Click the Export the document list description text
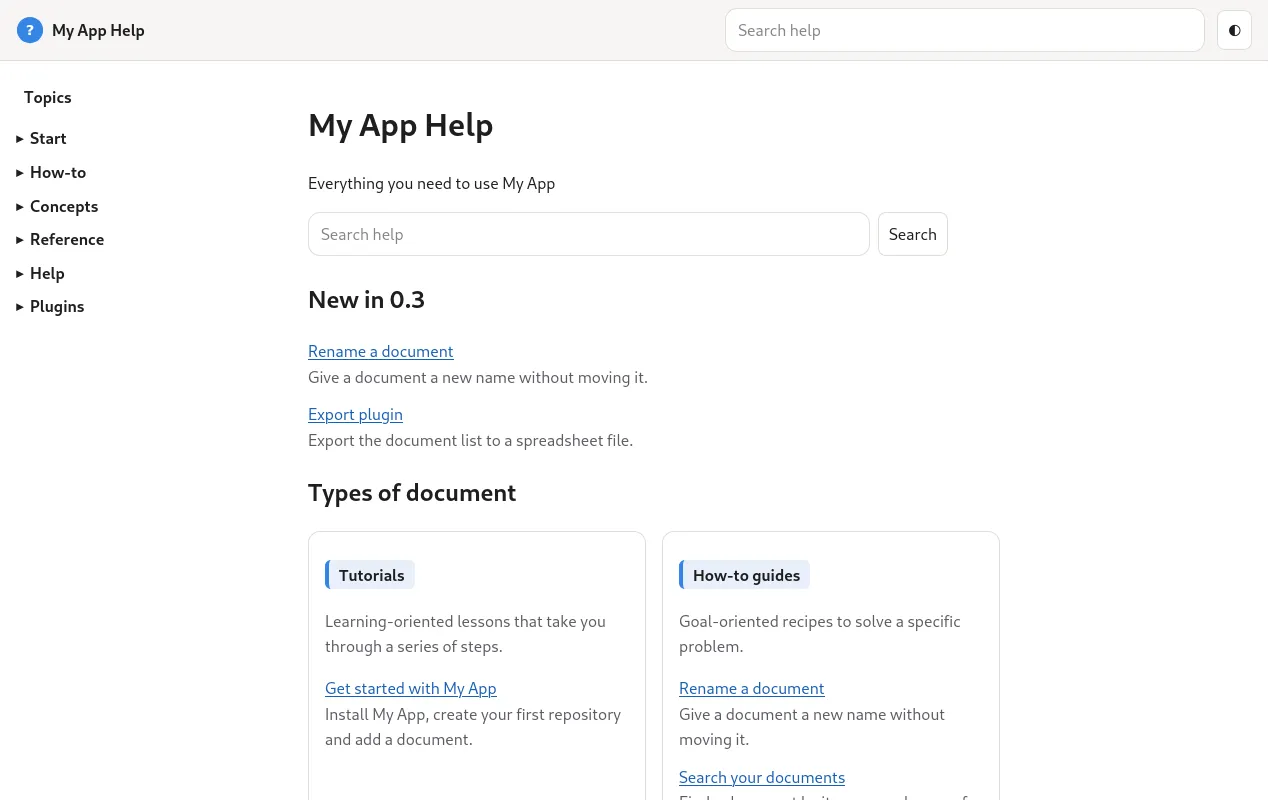The image size is (1280, 800). [470, 440]
